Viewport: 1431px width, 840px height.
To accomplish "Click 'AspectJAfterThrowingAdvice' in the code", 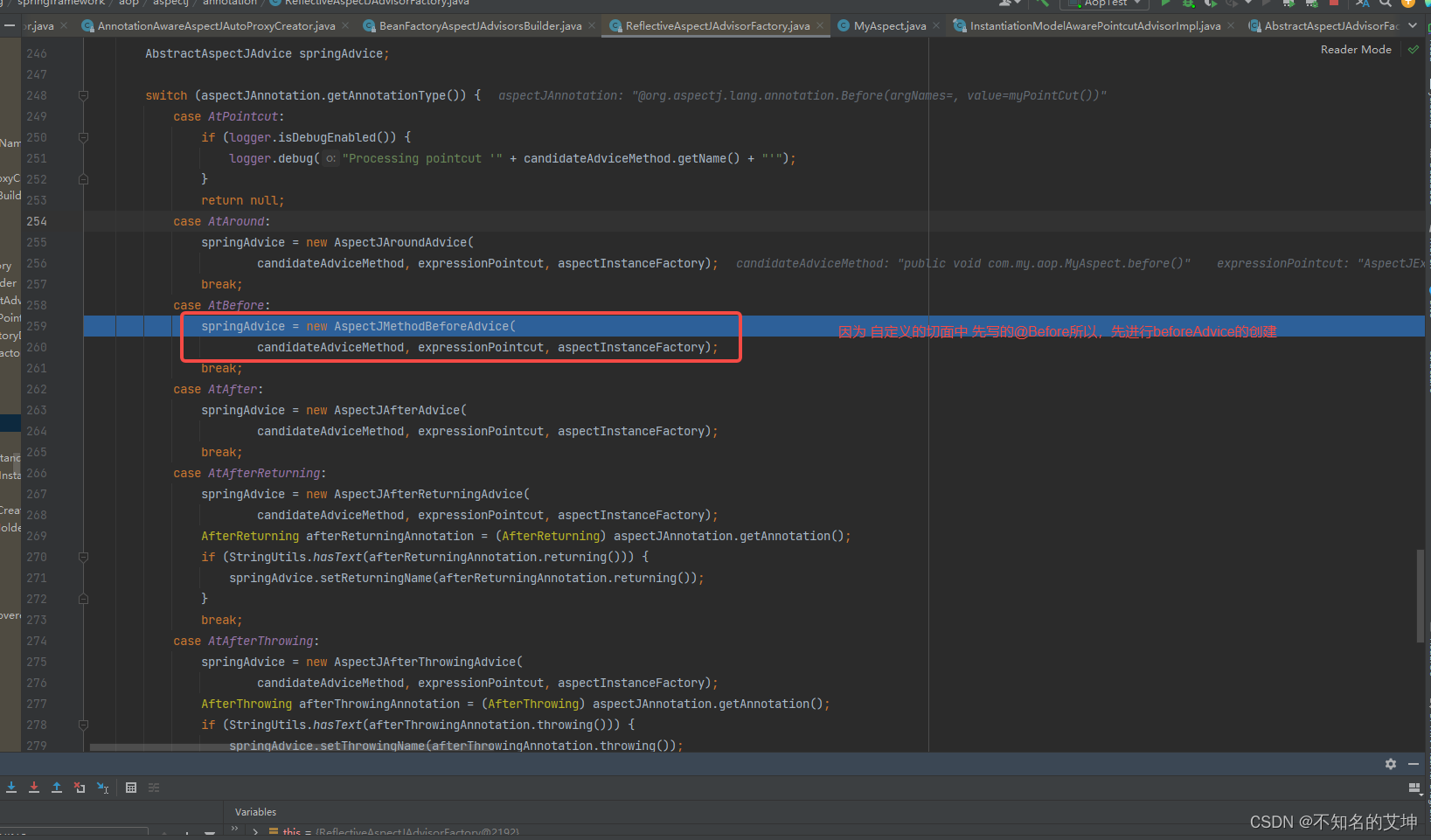I will pyautogui.click(x=425, y=662).
